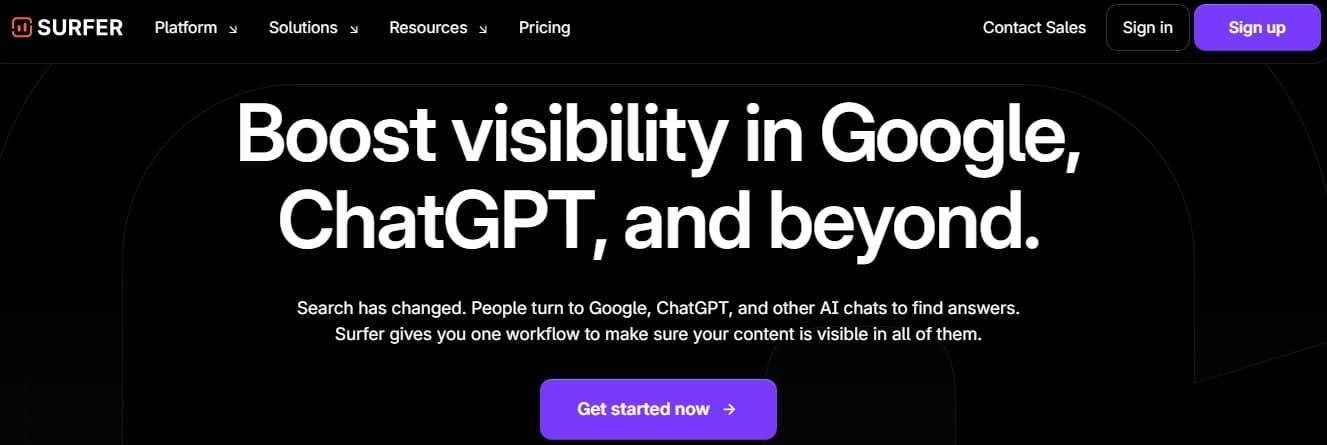
Task: Select the Contact Sales link
Action: click(1034, 28)
